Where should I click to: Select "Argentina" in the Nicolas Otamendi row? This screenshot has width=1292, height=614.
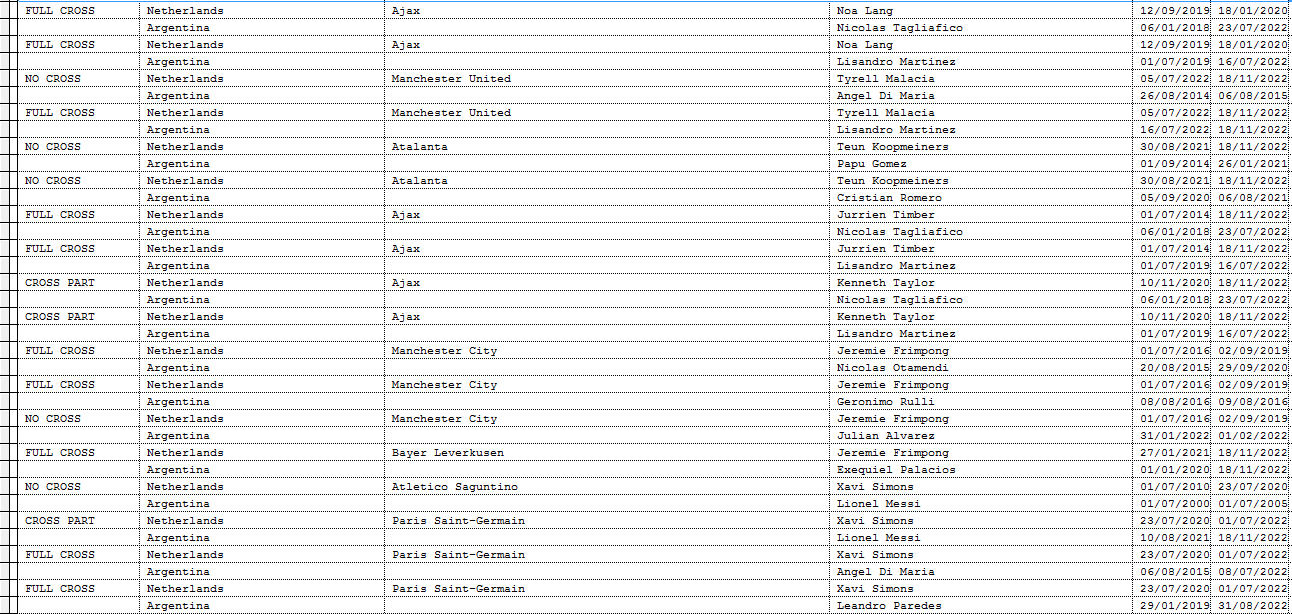tap(178, 368)
